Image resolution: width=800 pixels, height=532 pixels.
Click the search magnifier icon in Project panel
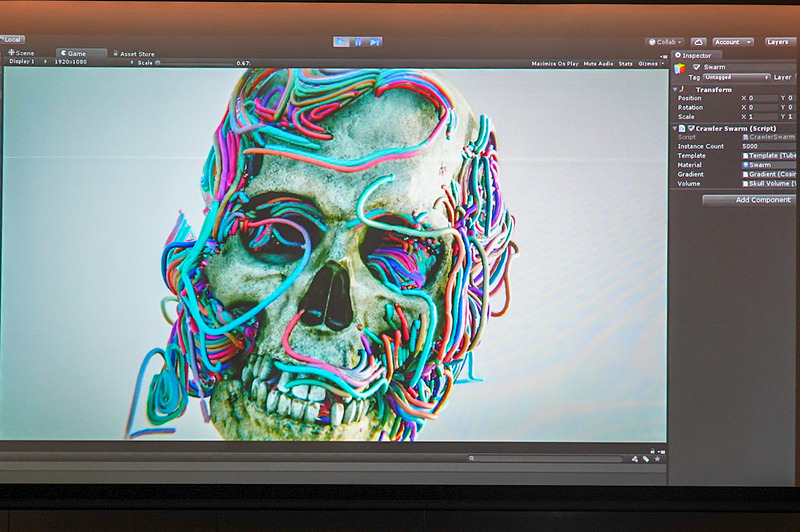tap(471, 458)
